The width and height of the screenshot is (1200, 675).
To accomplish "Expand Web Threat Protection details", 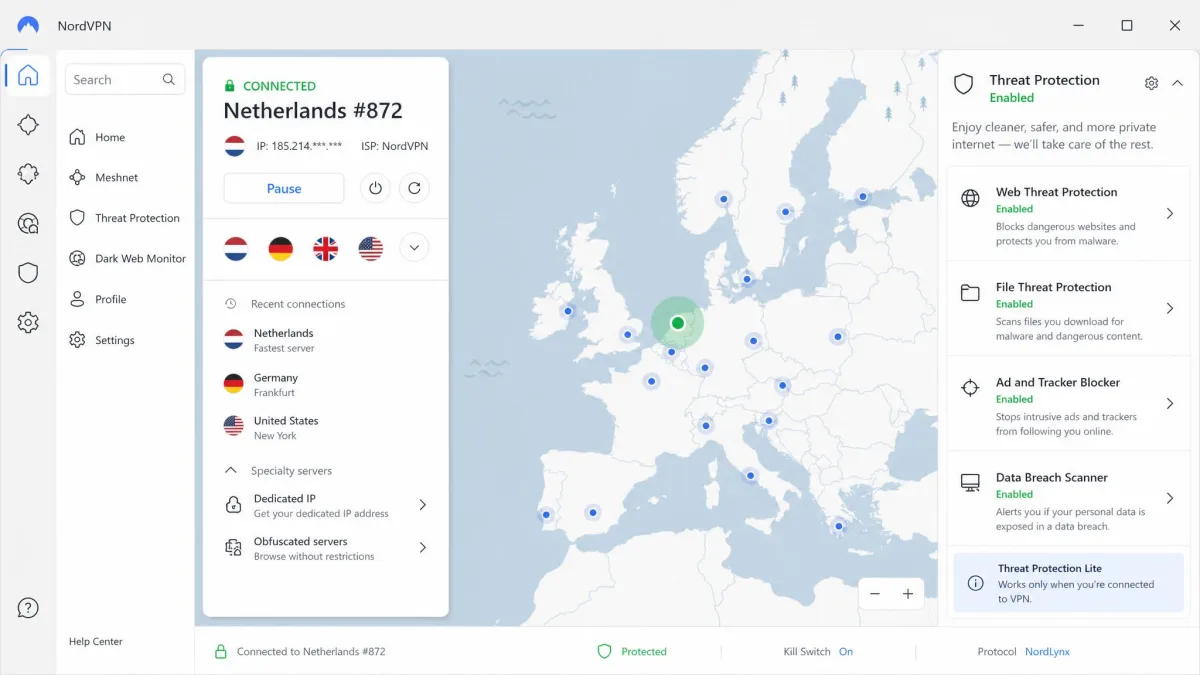I will pyautogui.click(x=1170, y=213).
